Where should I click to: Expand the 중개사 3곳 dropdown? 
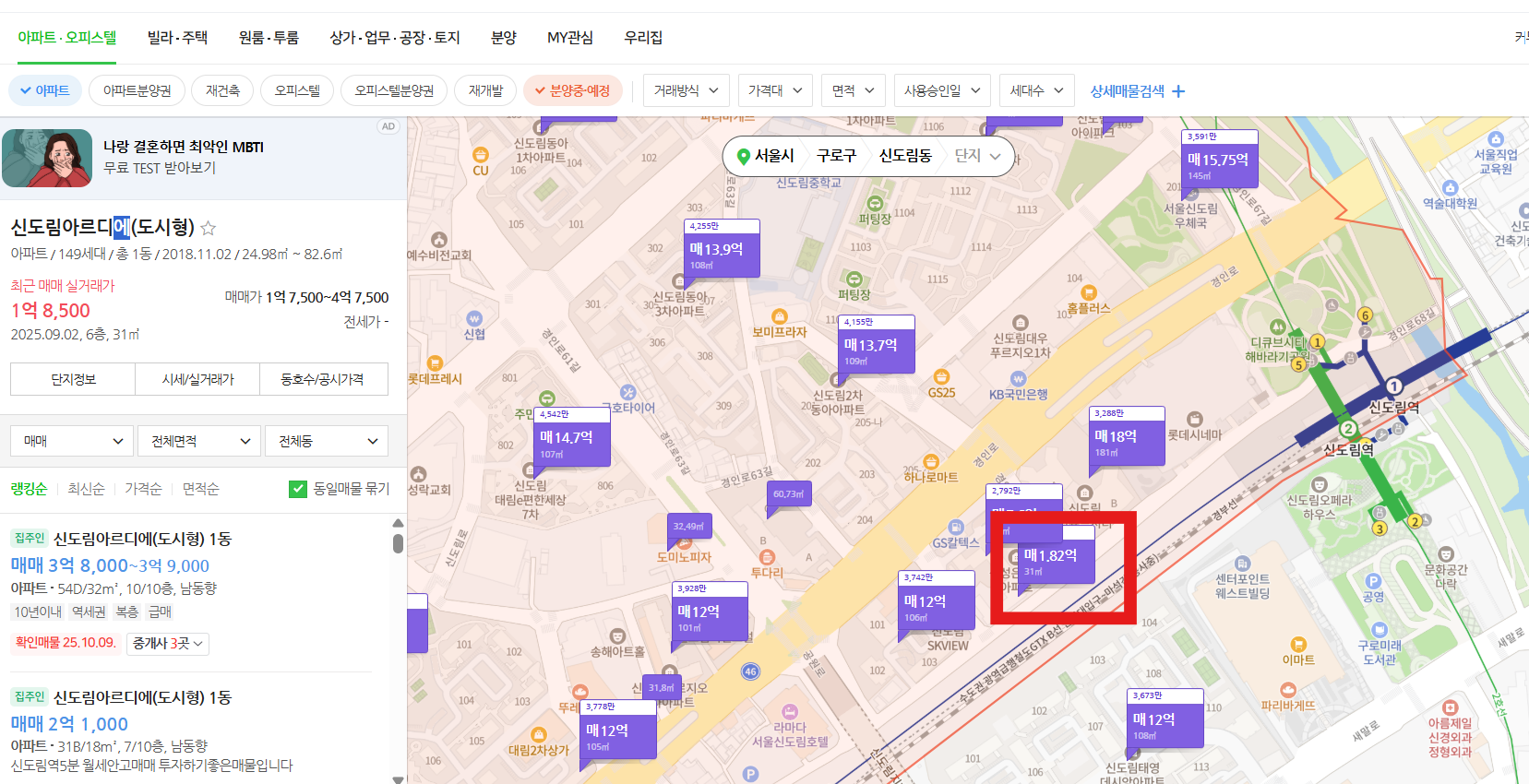pos(168,643)
